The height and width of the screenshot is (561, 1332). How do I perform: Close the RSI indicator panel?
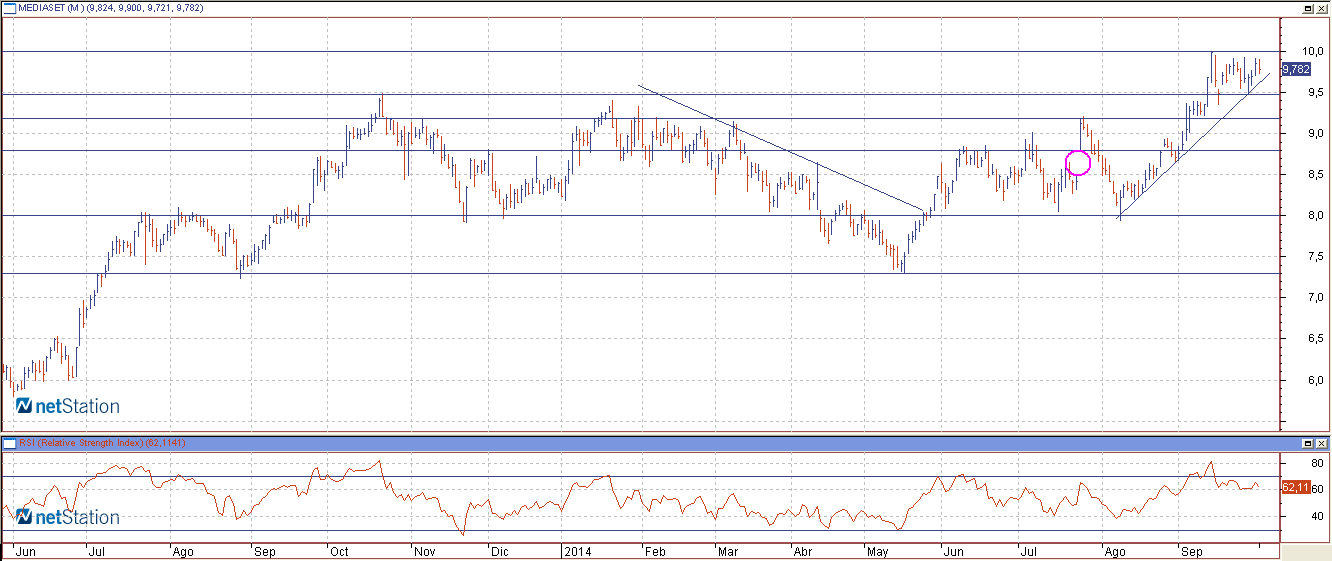pos(1322,443)
